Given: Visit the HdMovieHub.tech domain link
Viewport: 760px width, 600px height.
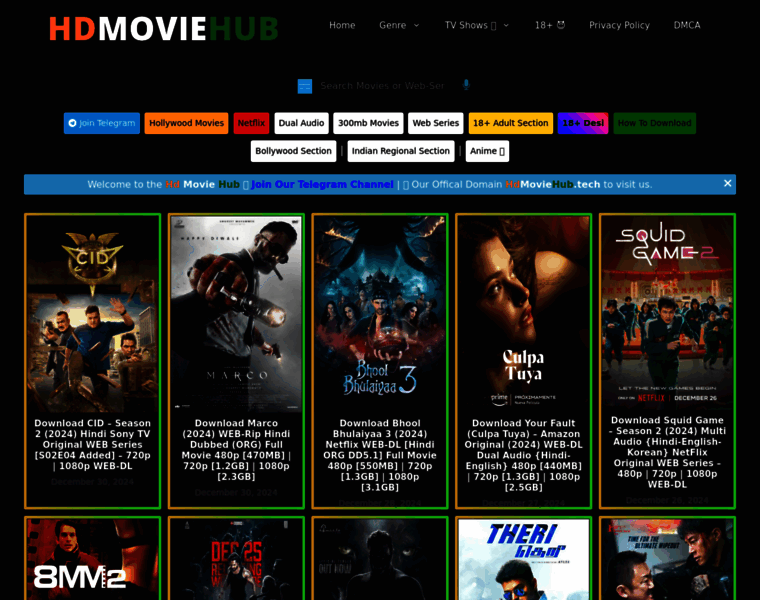Looking at the screenshot, I should click(x=553, y=184).
